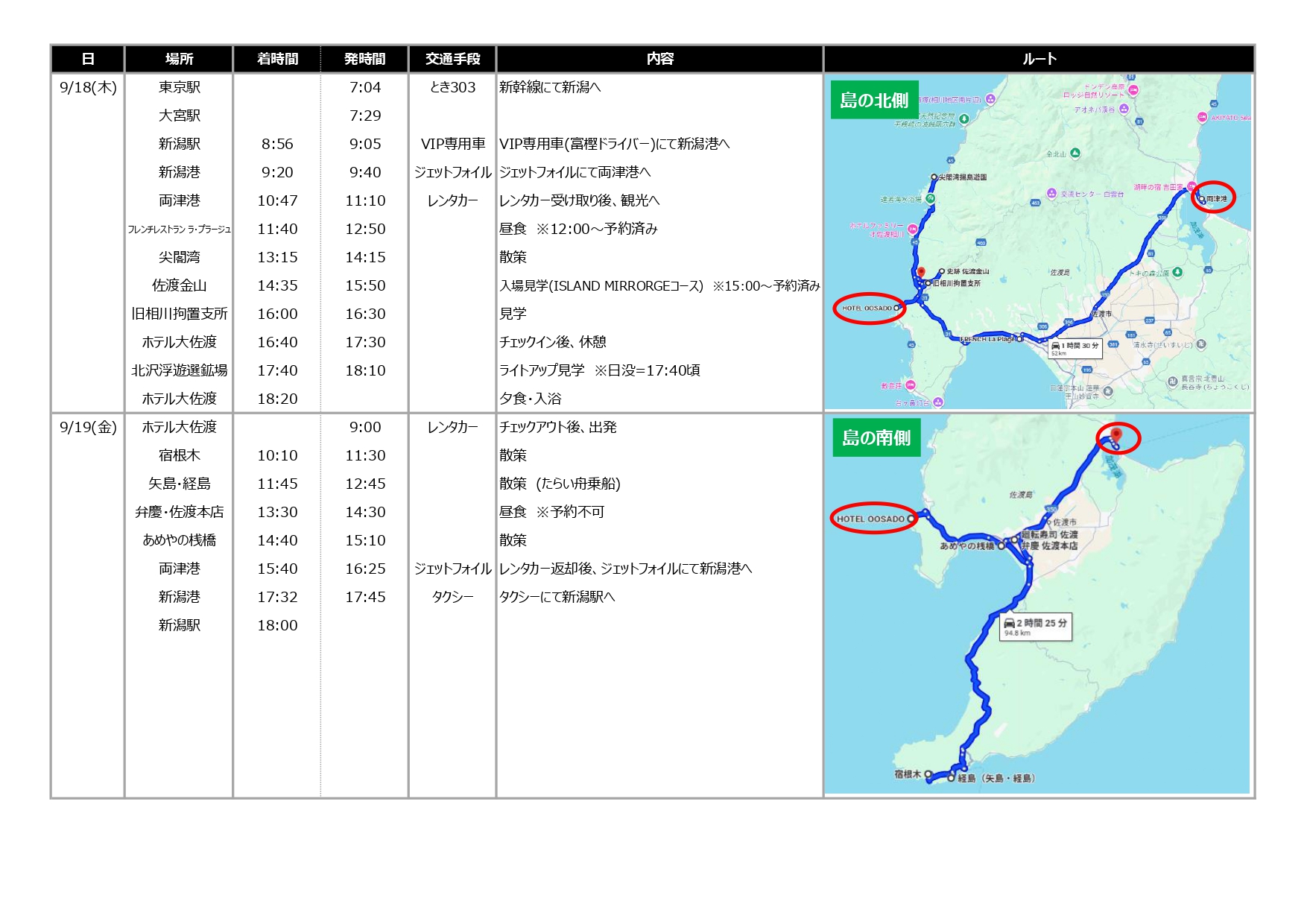Click the AKIYATO Sea pink hotel icon
The height and width of the screenshot is (924, 1307).
(1202, 117)
